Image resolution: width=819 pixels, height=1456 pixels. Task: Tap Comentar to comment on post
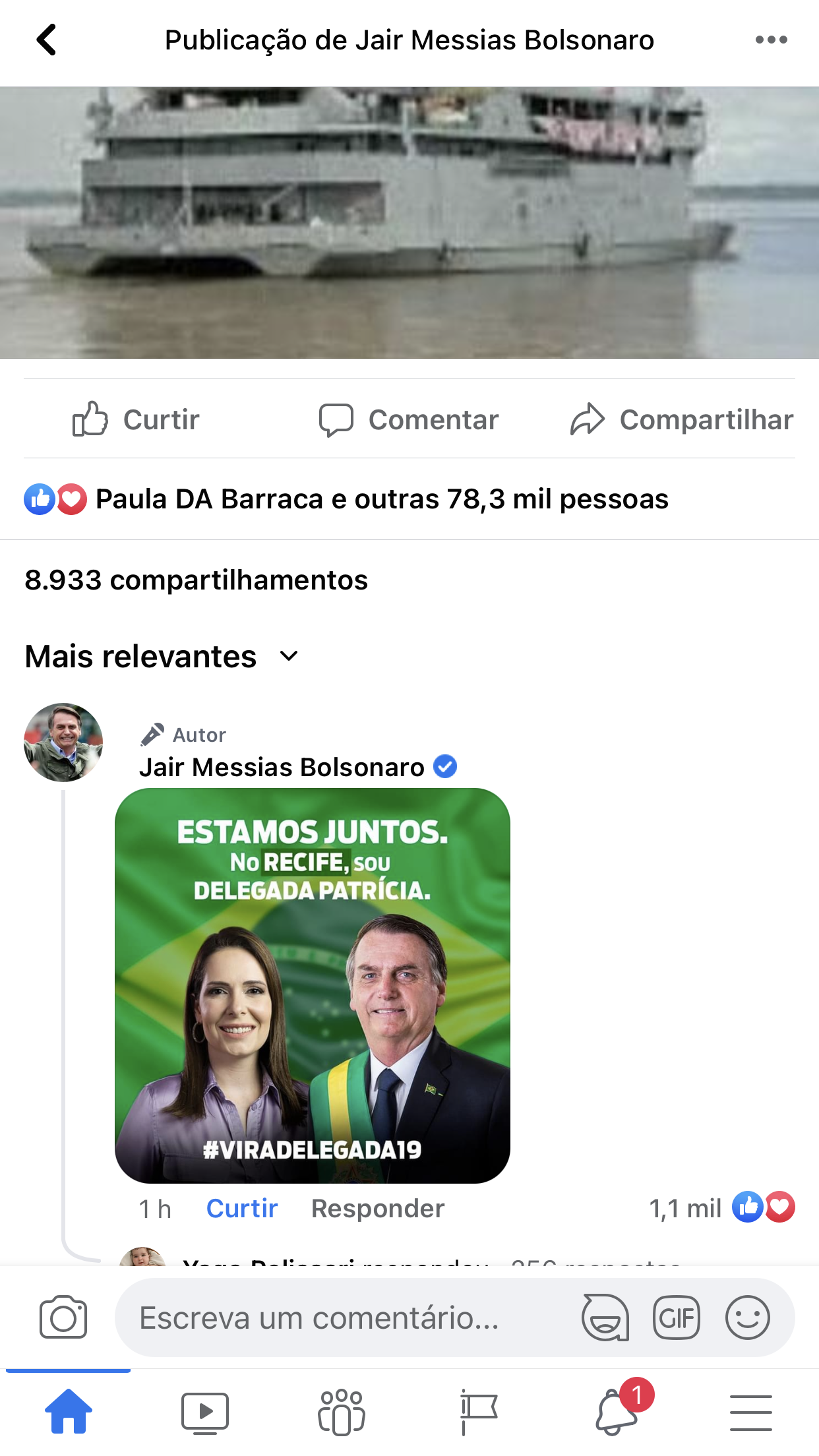(409, 419)
